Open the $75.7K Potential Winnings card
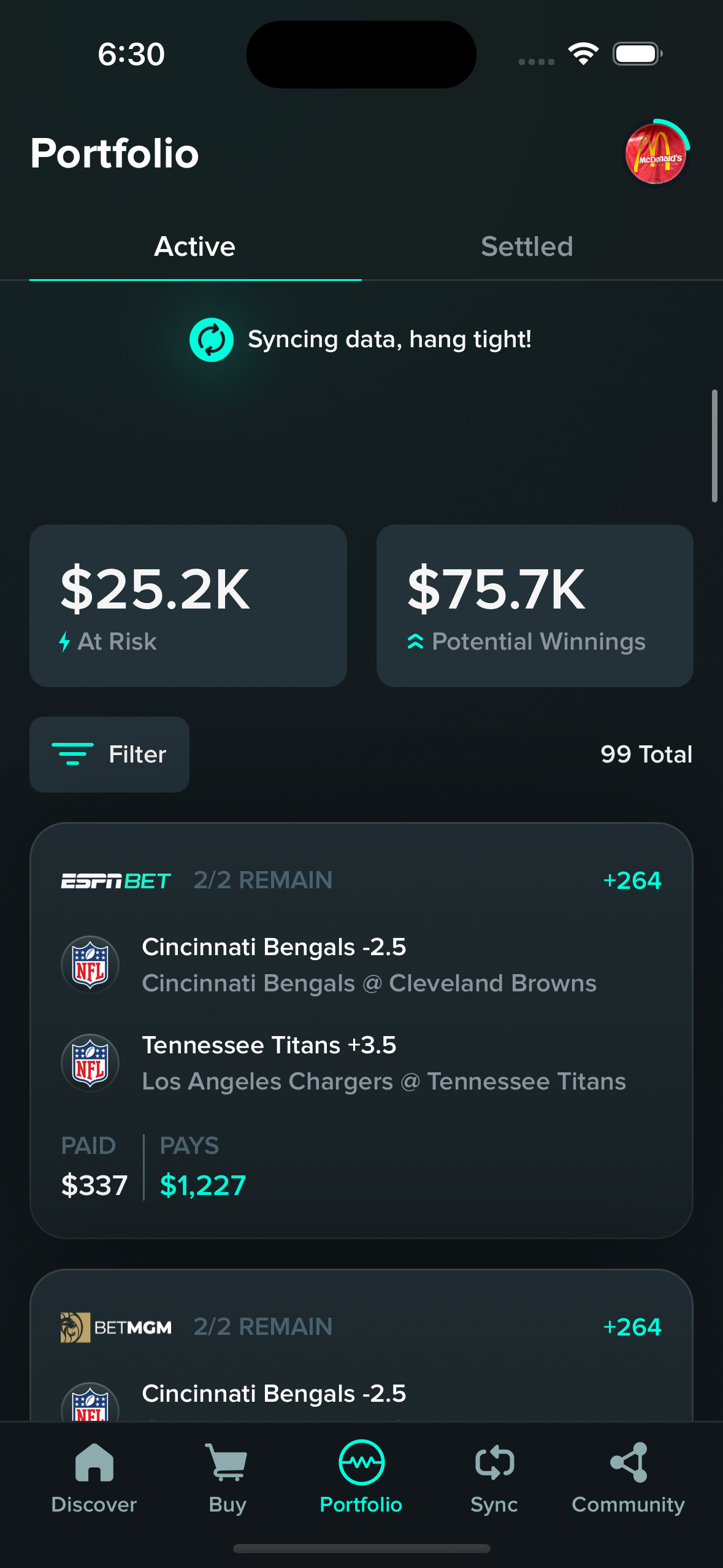 pos(535,605)
